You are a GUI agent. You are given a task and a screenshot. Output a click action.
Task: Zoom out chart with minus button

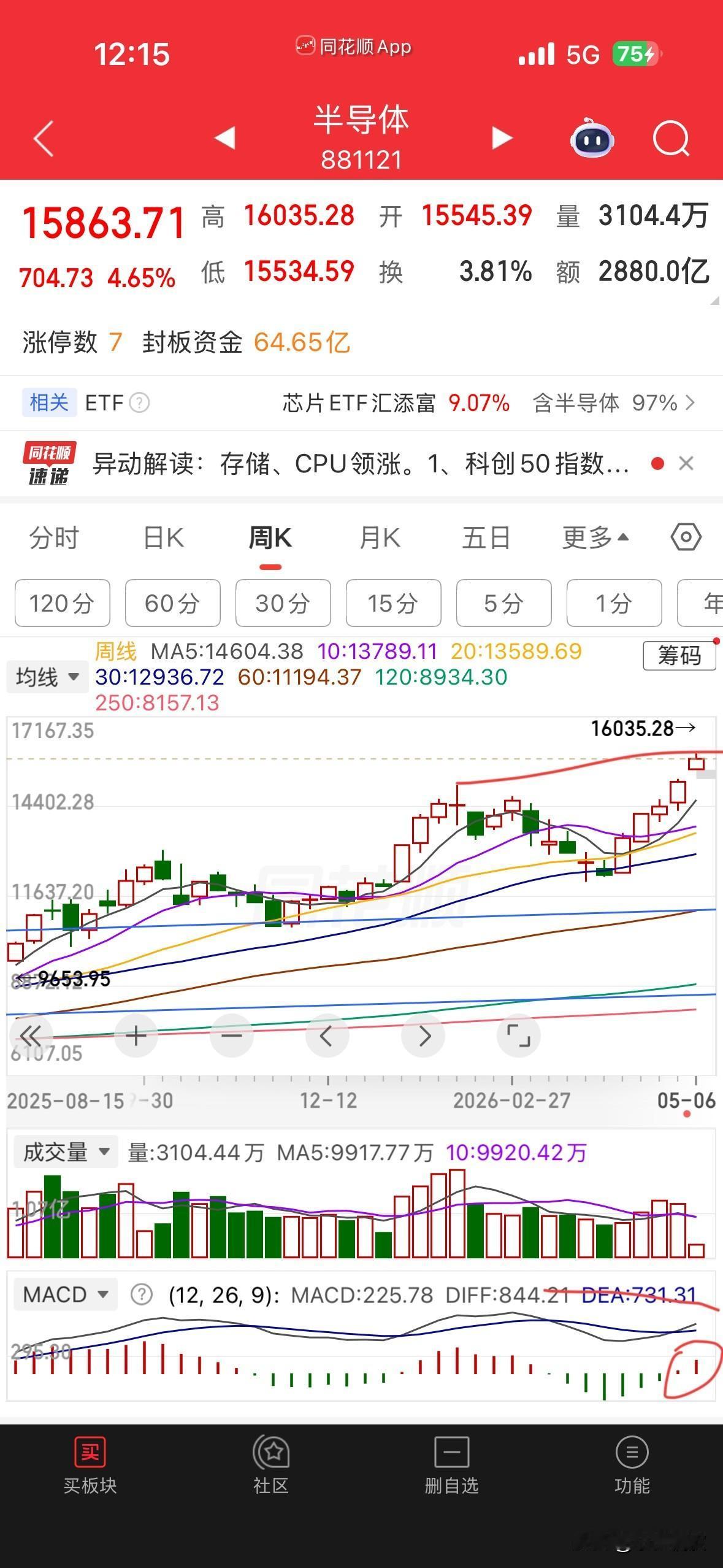tap(231, 1036)
